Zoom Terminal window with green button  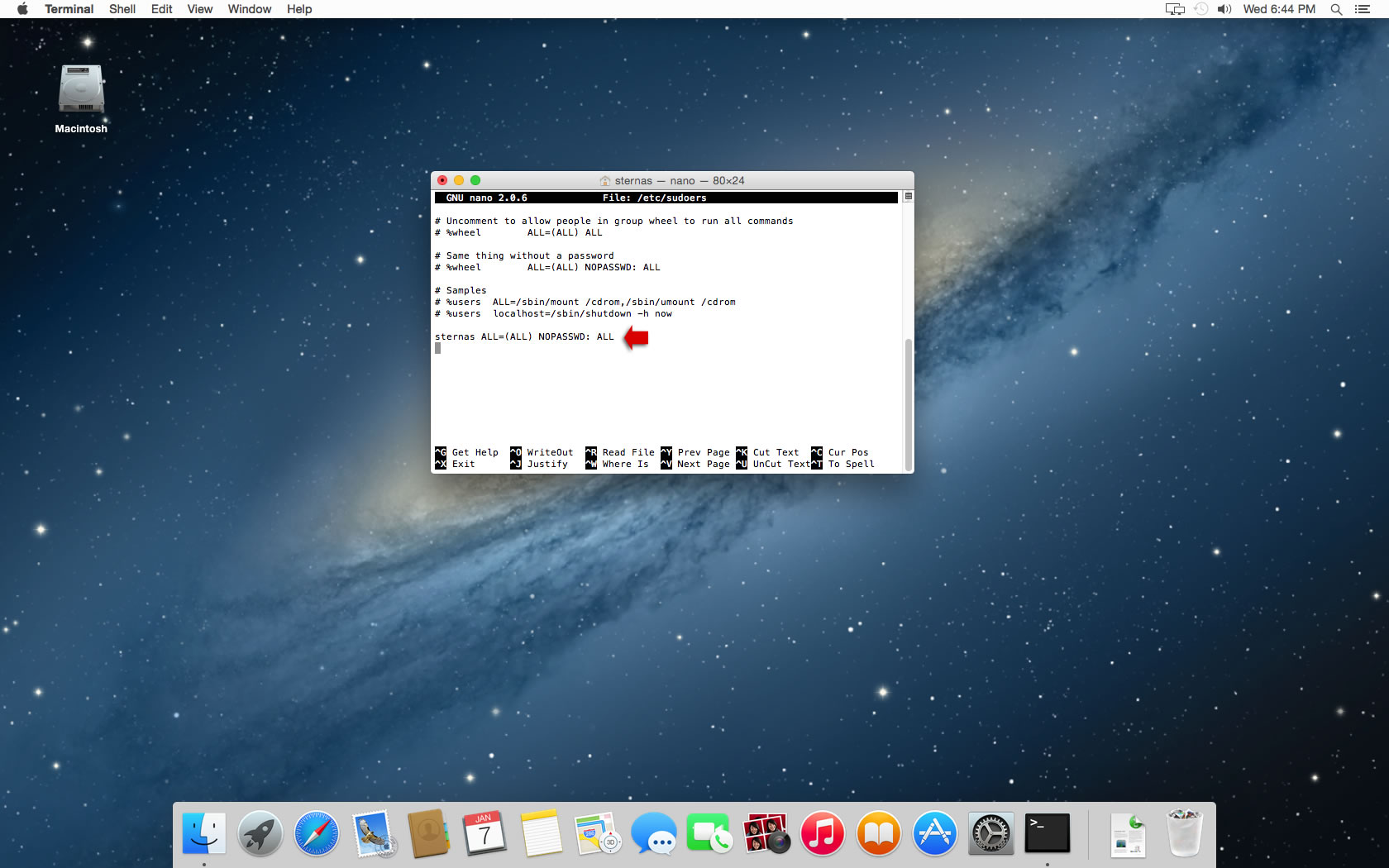(x=475, y=180)
